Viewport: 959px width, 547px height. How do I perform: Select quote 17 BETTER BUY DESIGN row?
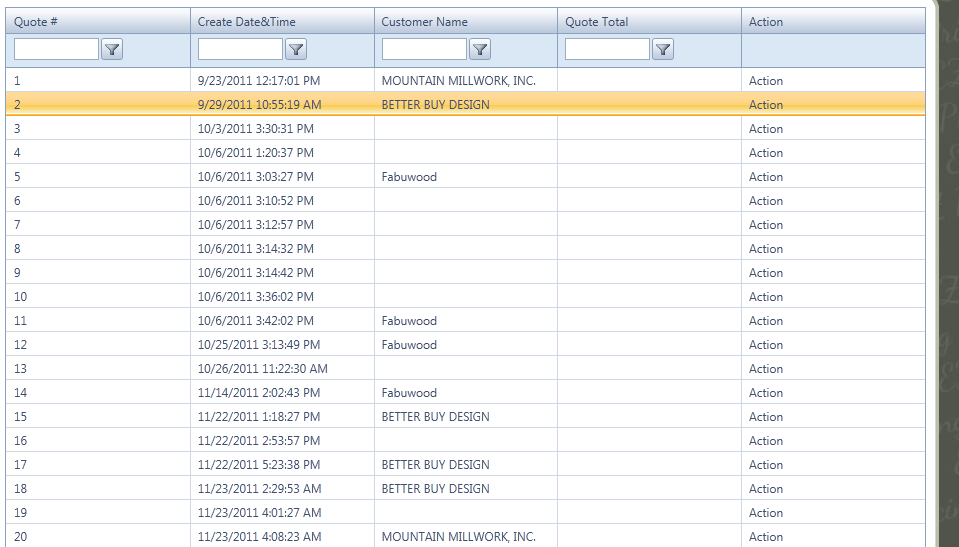(435, 465)
